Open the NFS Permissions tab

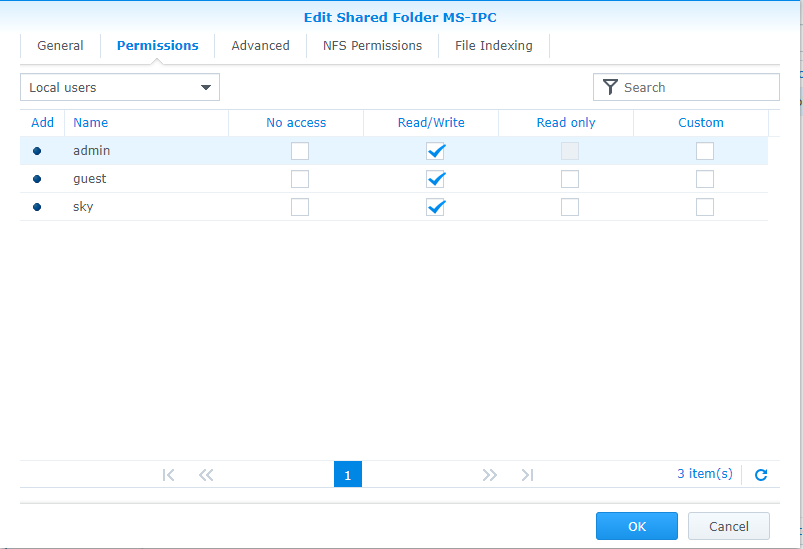(372, 46)
